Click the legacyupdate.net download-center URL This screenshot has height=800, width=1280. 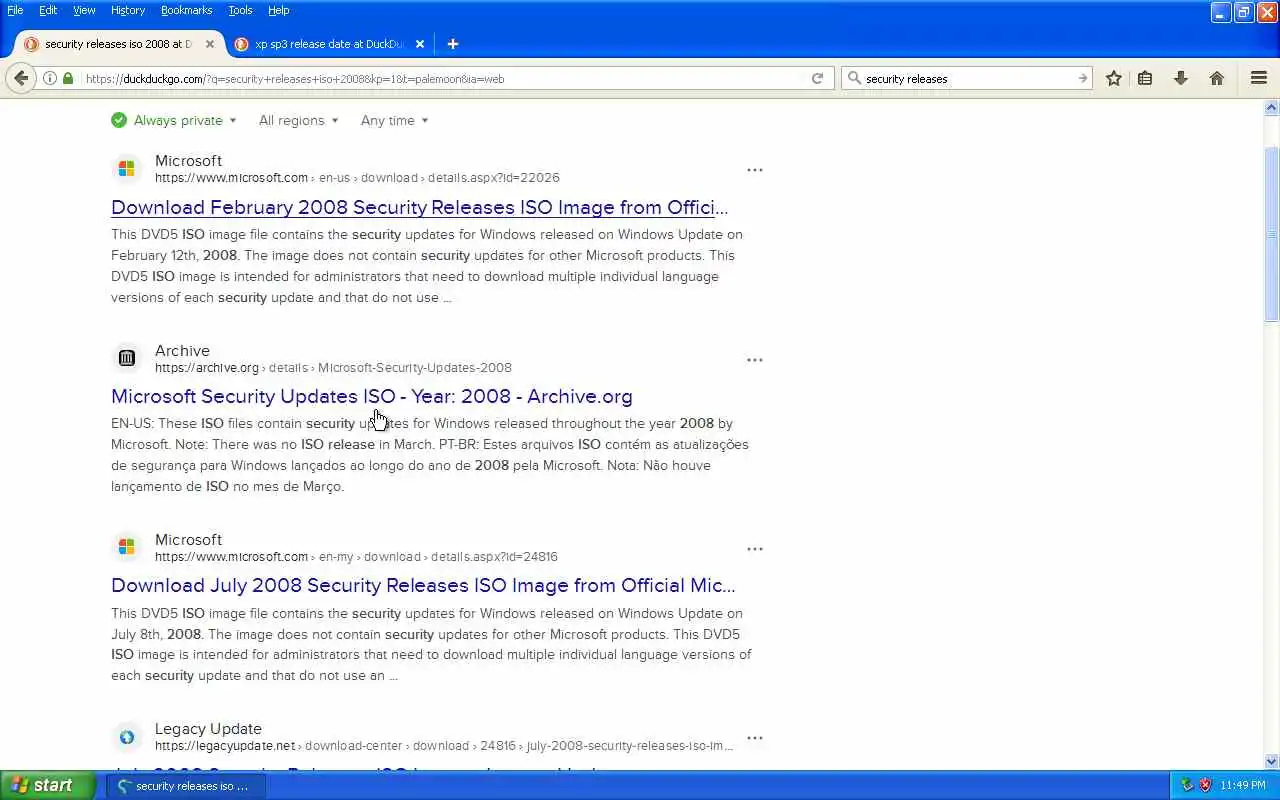click(444, 746)
